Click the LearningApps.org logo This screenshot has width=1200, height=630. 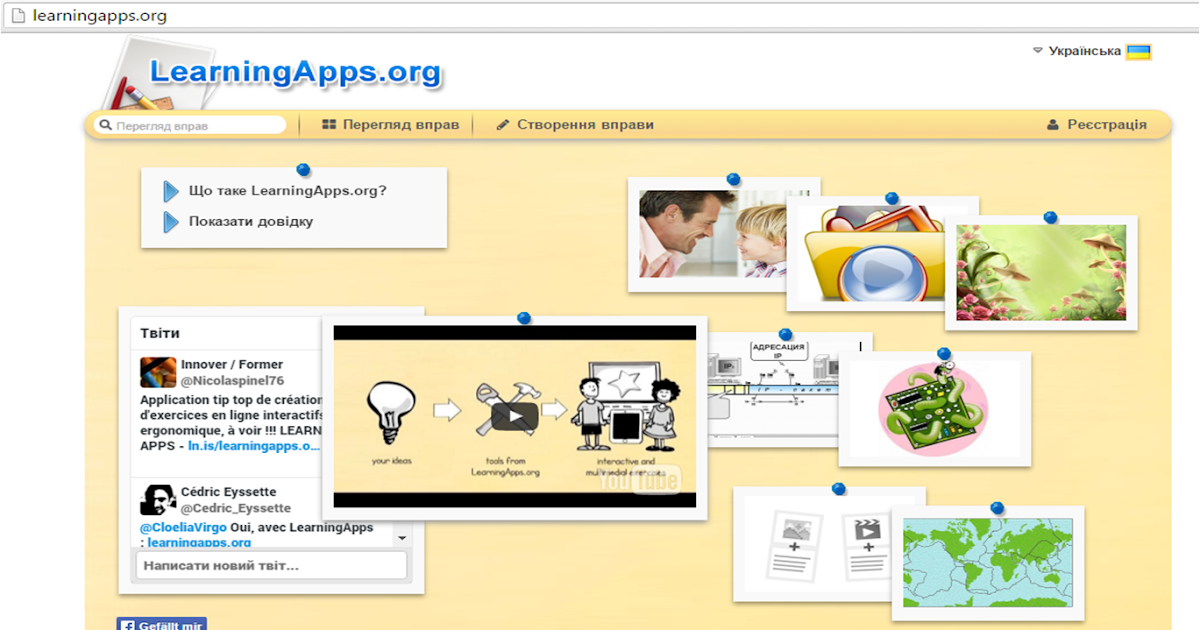tap(295, 73)
